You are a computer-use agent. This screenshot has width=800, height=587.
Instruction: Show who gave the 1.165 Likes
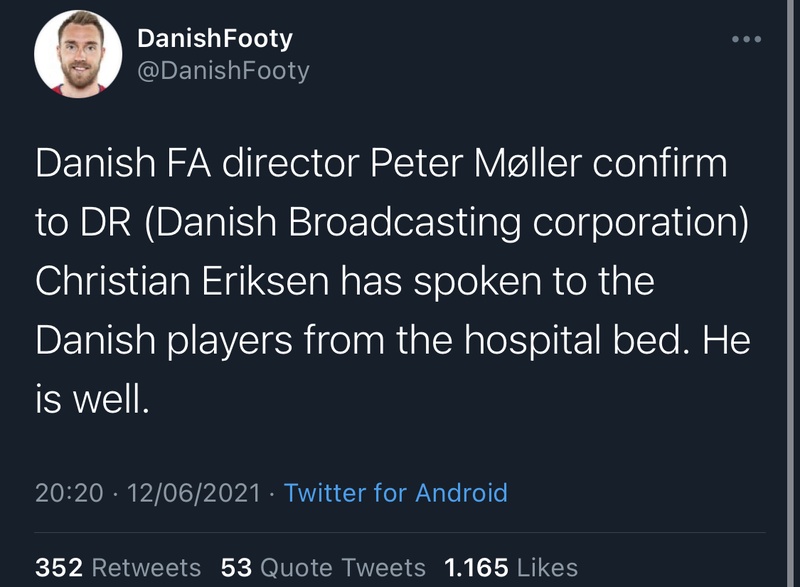pyautogui.click(x=509, y=567)
